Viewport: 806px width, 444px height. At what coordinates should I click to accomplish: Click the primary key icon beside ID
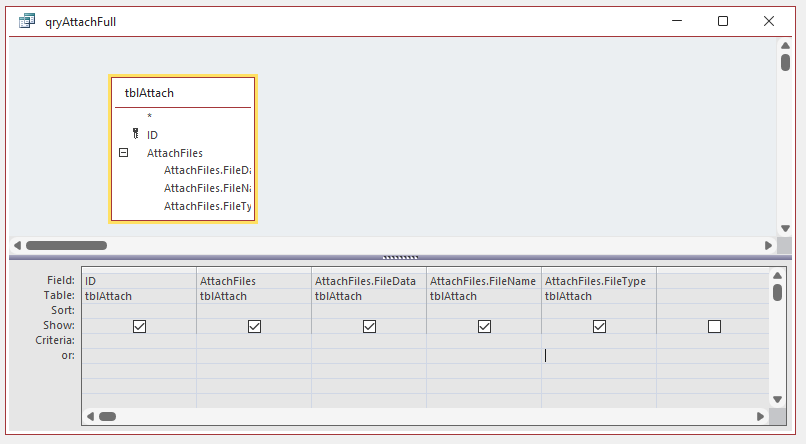tap(135, 134)
